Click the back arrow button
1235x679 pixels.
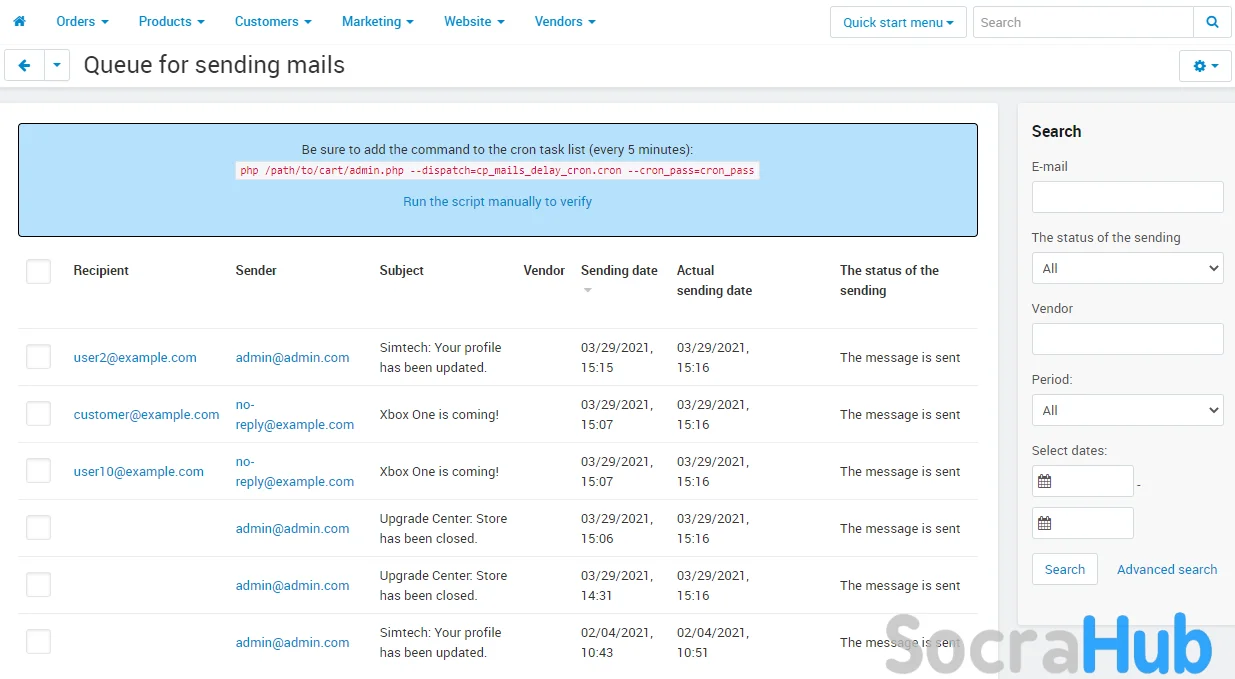pos(24,66)
